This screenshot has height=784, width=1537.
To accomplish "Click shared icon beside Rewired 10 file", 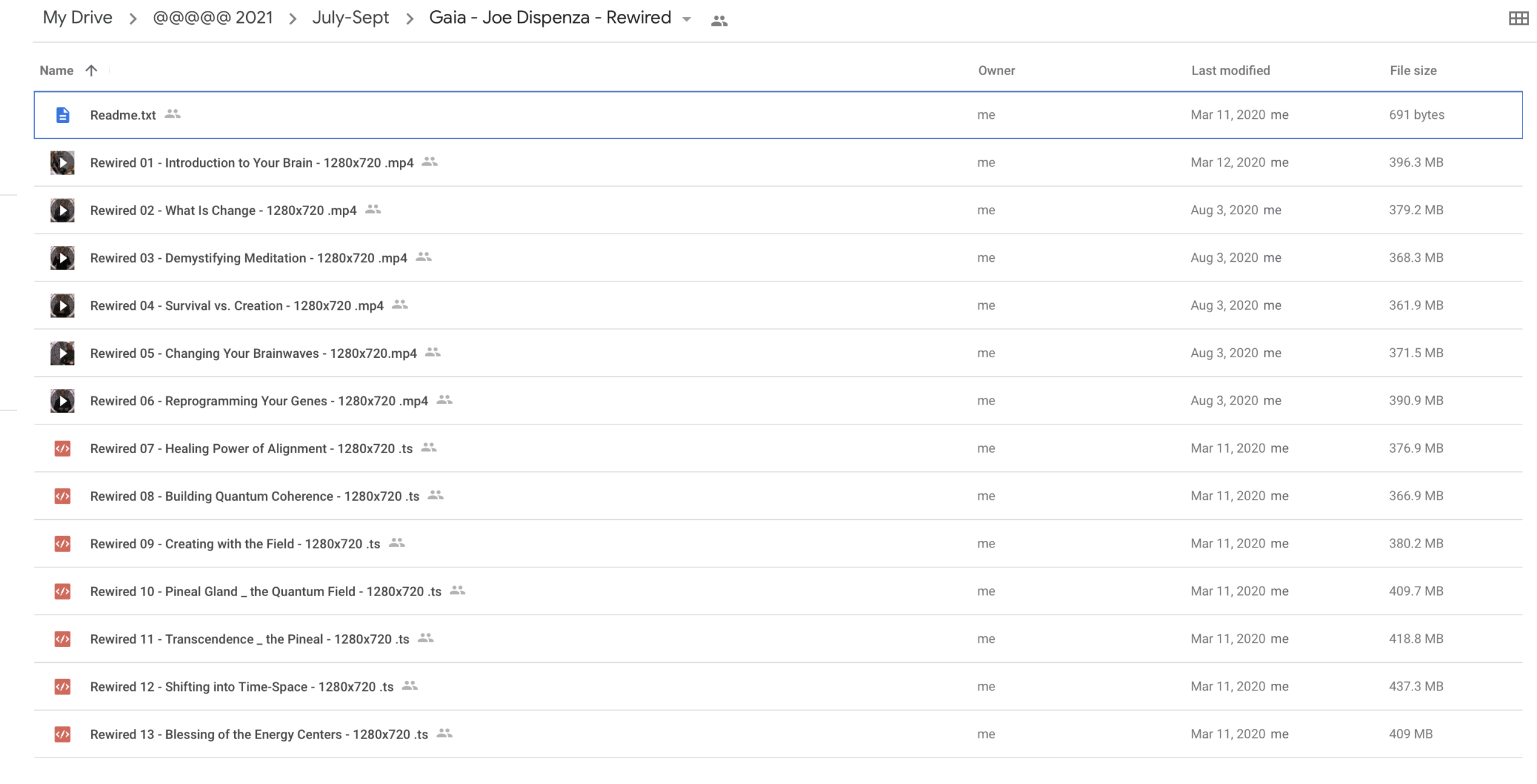I will [x=458, y=591].
